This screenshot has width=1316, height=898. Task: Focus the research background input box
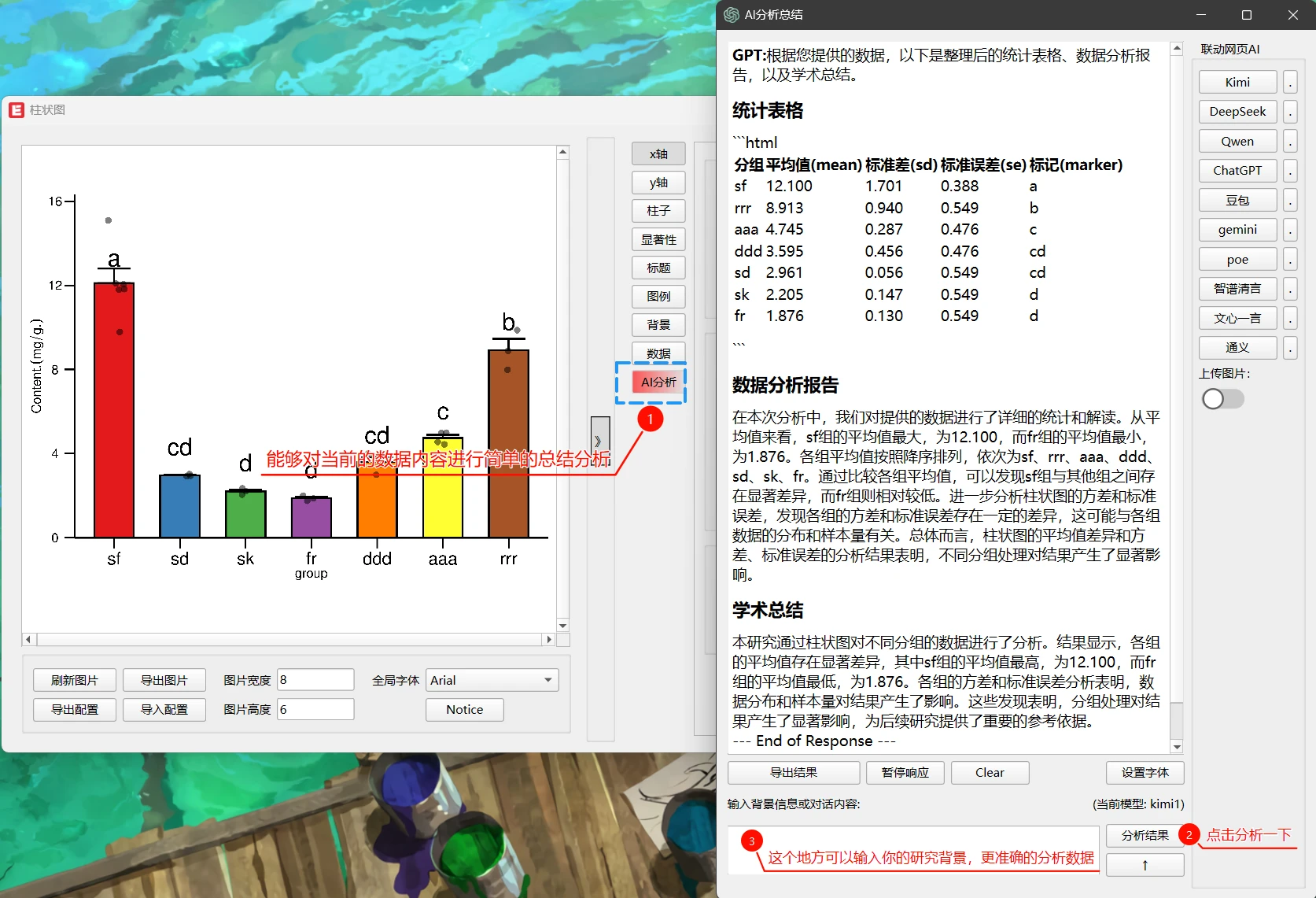[913, 850]
